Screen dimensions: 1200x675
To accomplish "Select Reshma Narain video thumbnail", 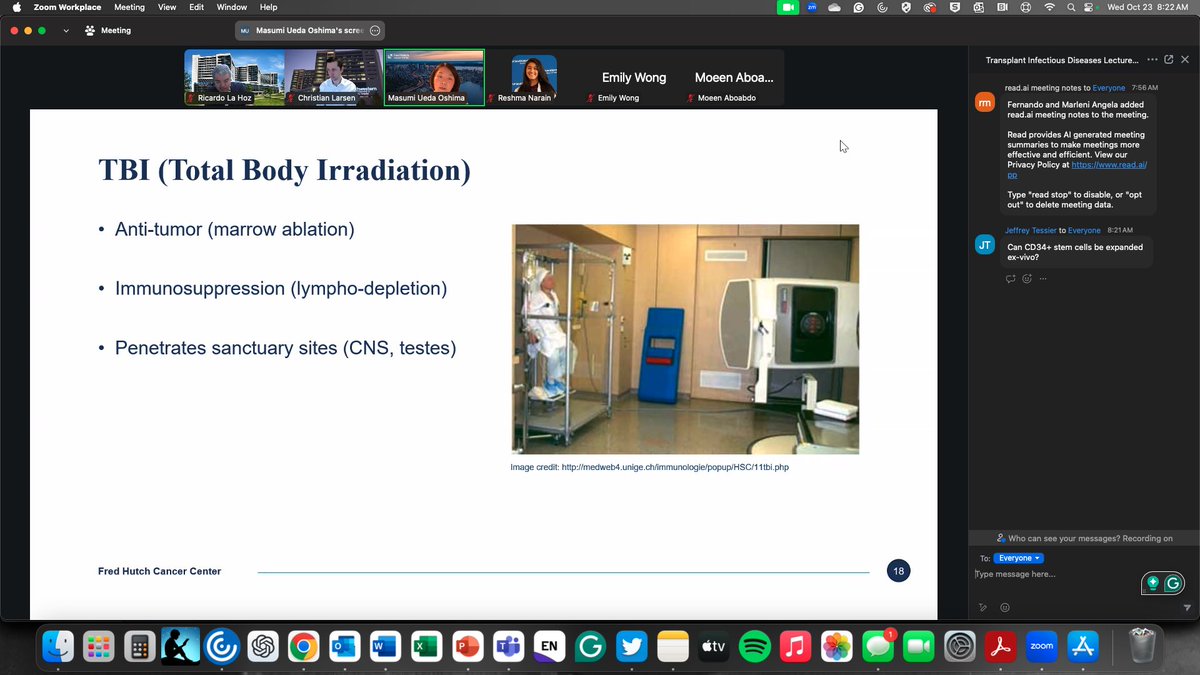I will point(534,77).
